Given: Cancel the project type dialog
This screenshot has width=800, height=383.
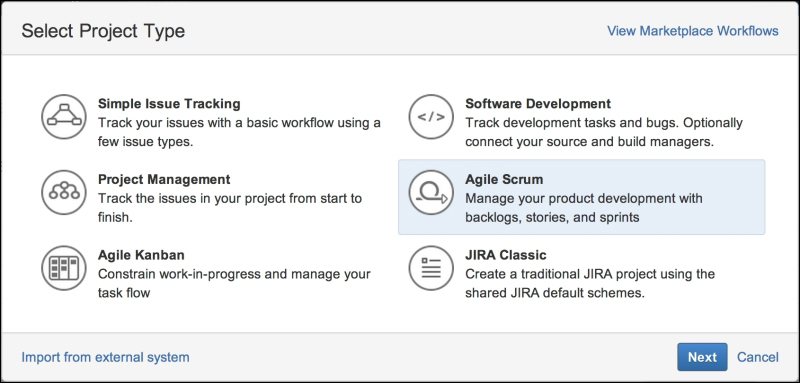Looking at the screenshot, I should (758, 357).
